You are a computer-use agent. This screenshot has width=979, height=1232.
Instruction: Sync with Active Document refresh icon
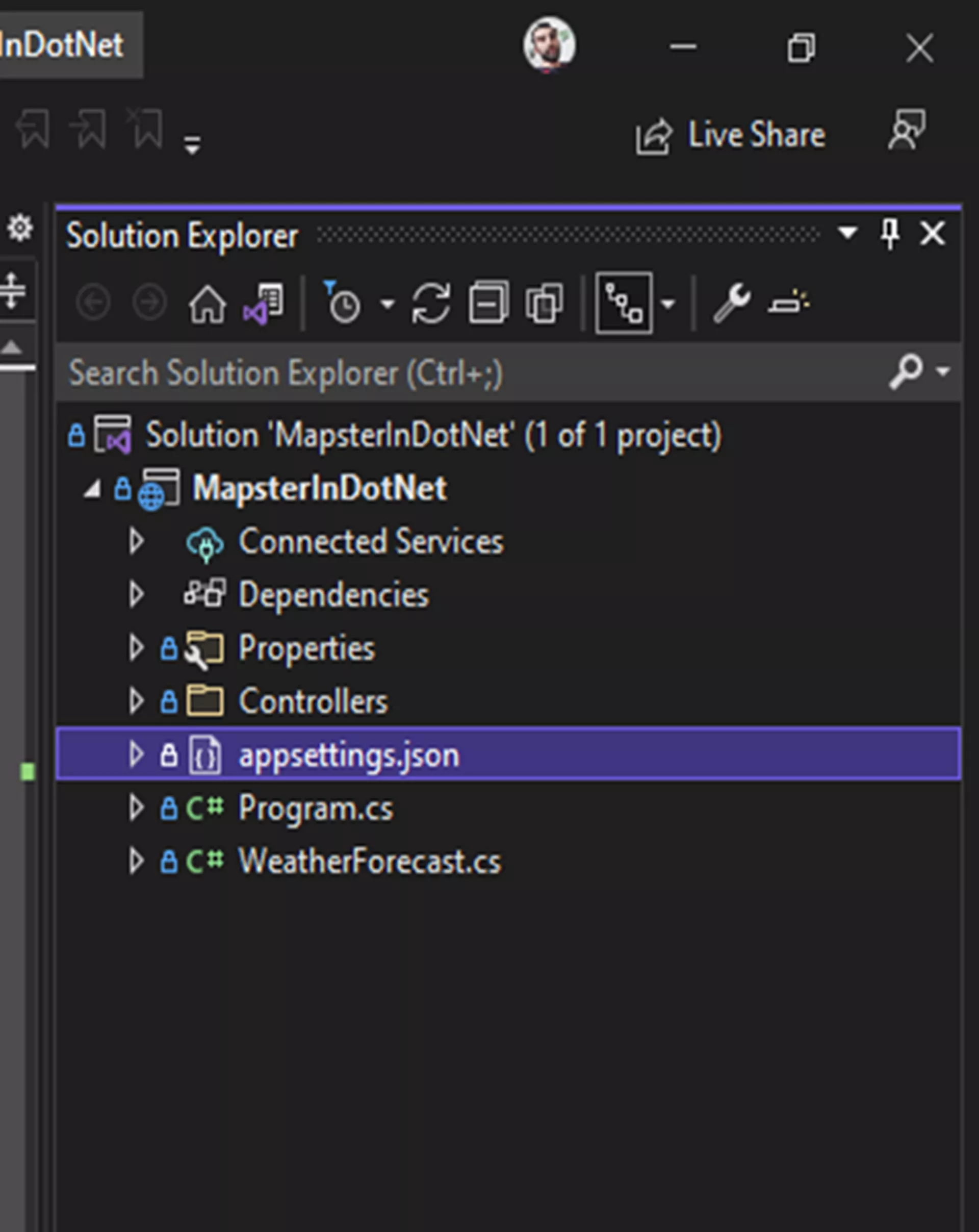click(x=431, y=304)
